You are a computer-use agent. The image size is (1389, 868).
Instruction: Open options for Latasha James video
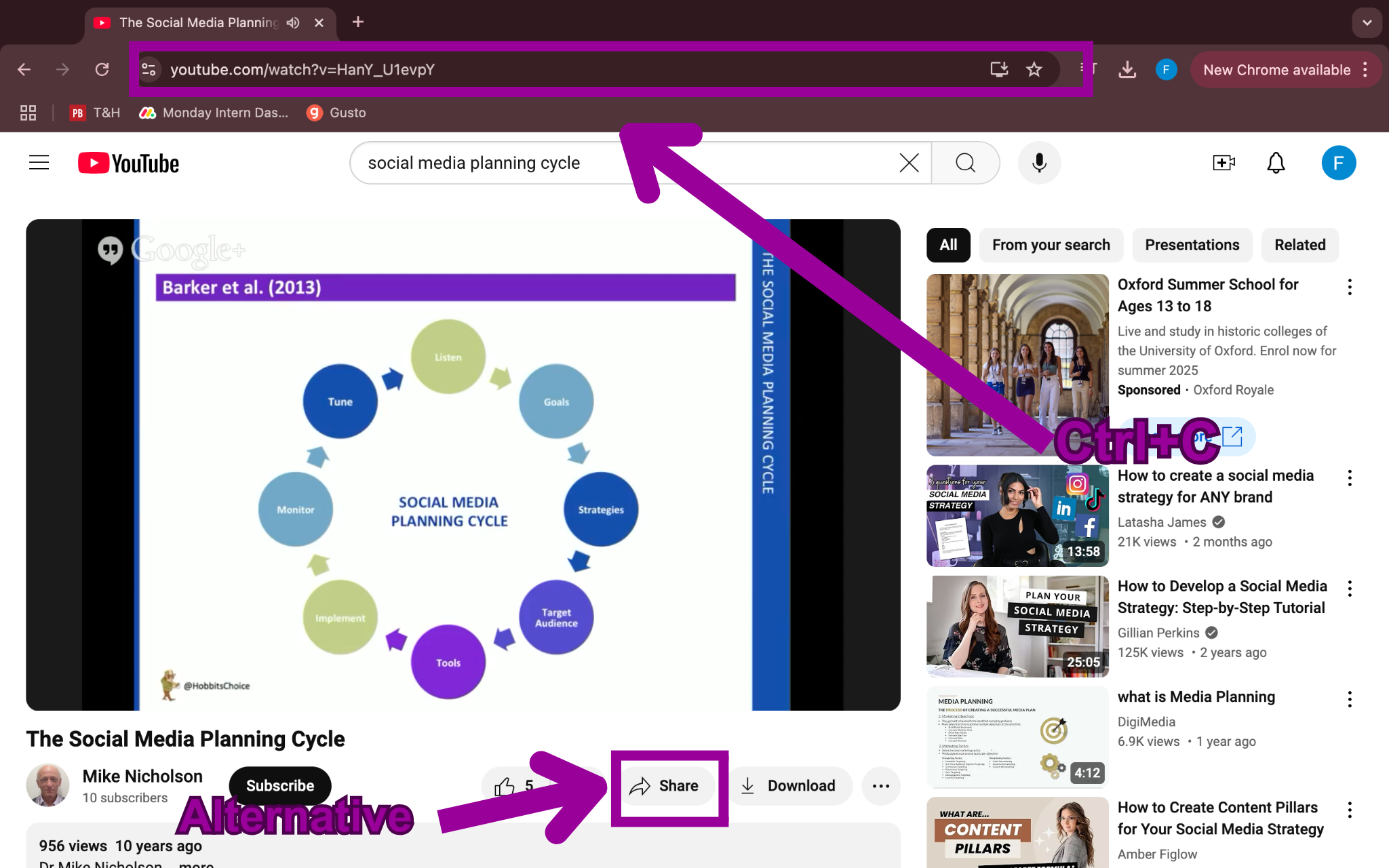[1350, 479]
